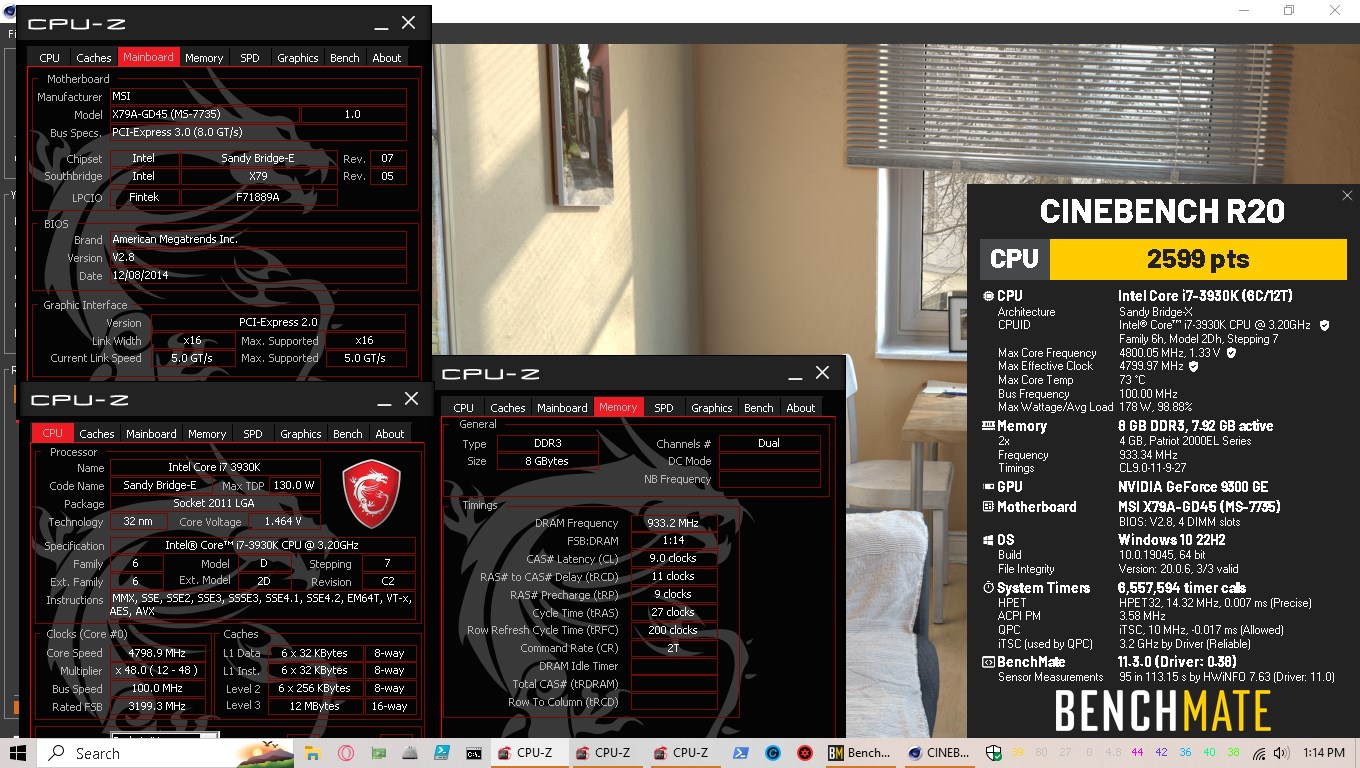
Task: Switch to the BenchMate taskbar button
Action: tap(860, 753)
